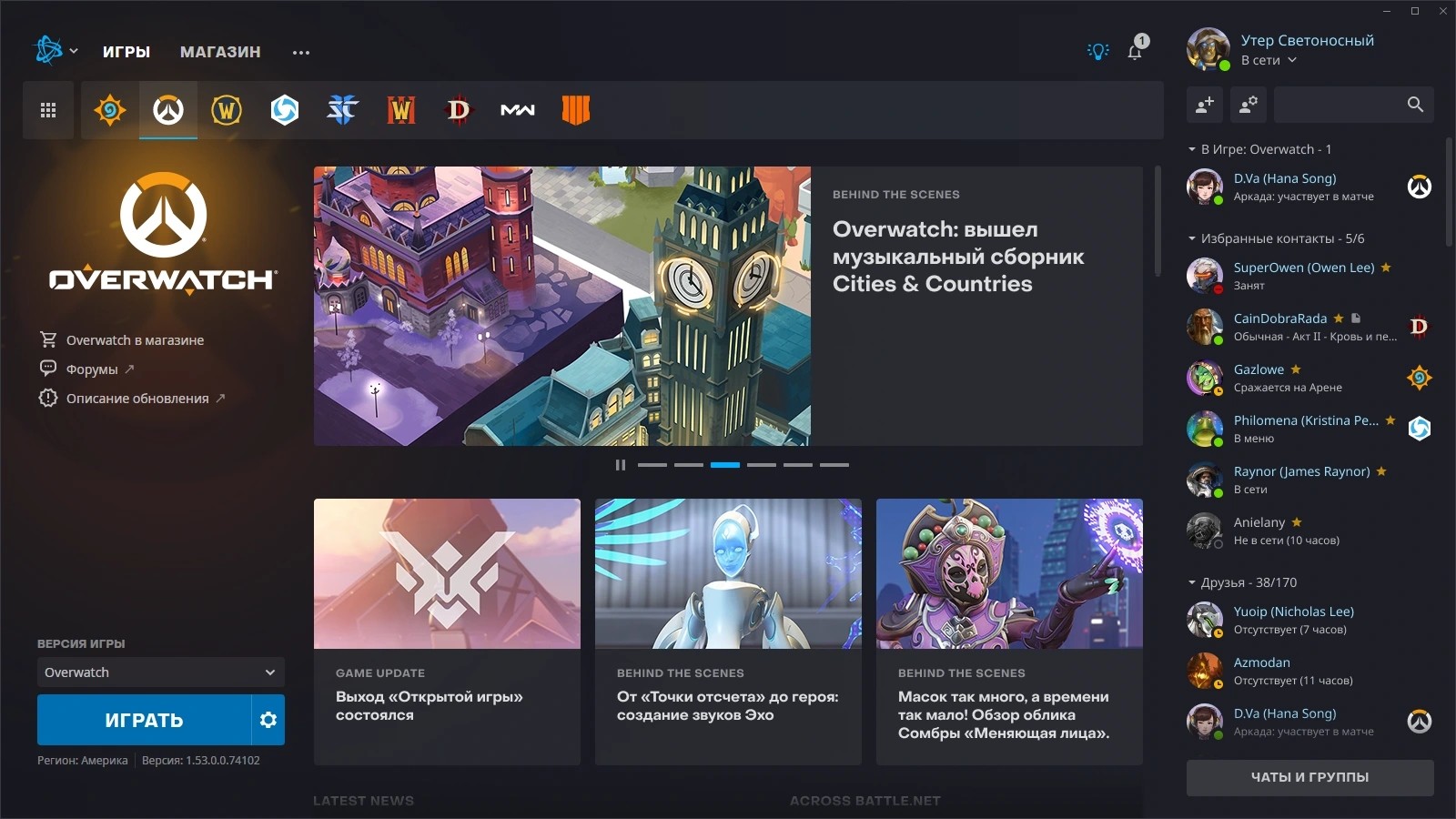Select the World of Warcraft icon
1456x819 pixels.
[x=227, y=110]
